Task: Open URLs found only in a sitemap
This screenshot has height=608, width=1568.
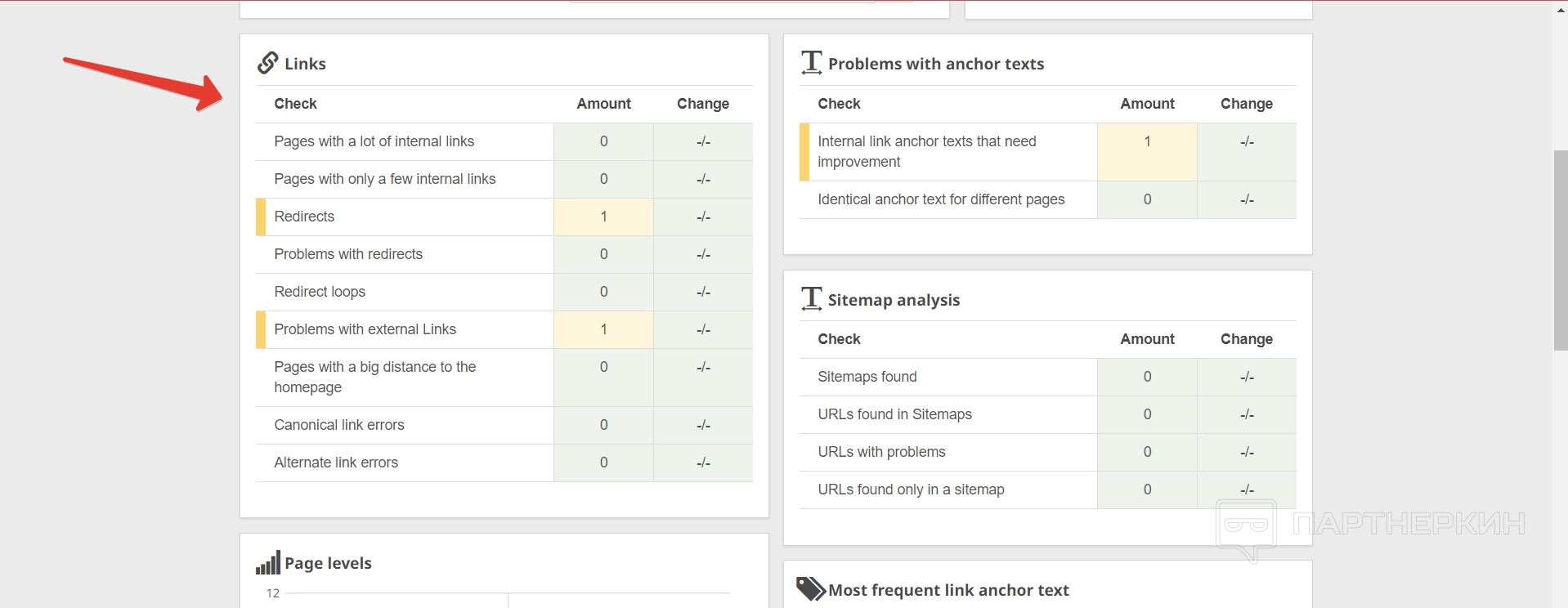Action: coord(911,490)
